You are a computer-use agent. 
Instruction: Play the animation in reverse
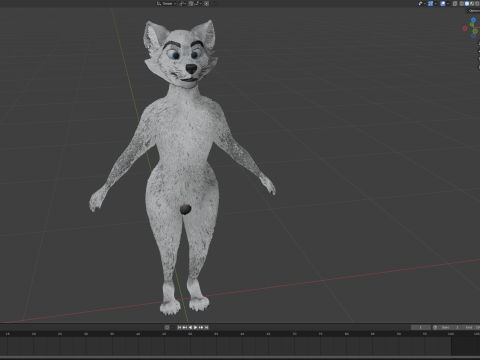tap(190, 327)
